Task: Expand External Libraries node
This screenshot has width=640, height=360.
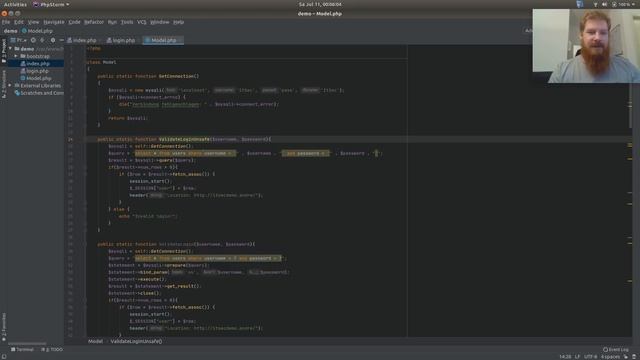Action: click(x=10, y=86)
